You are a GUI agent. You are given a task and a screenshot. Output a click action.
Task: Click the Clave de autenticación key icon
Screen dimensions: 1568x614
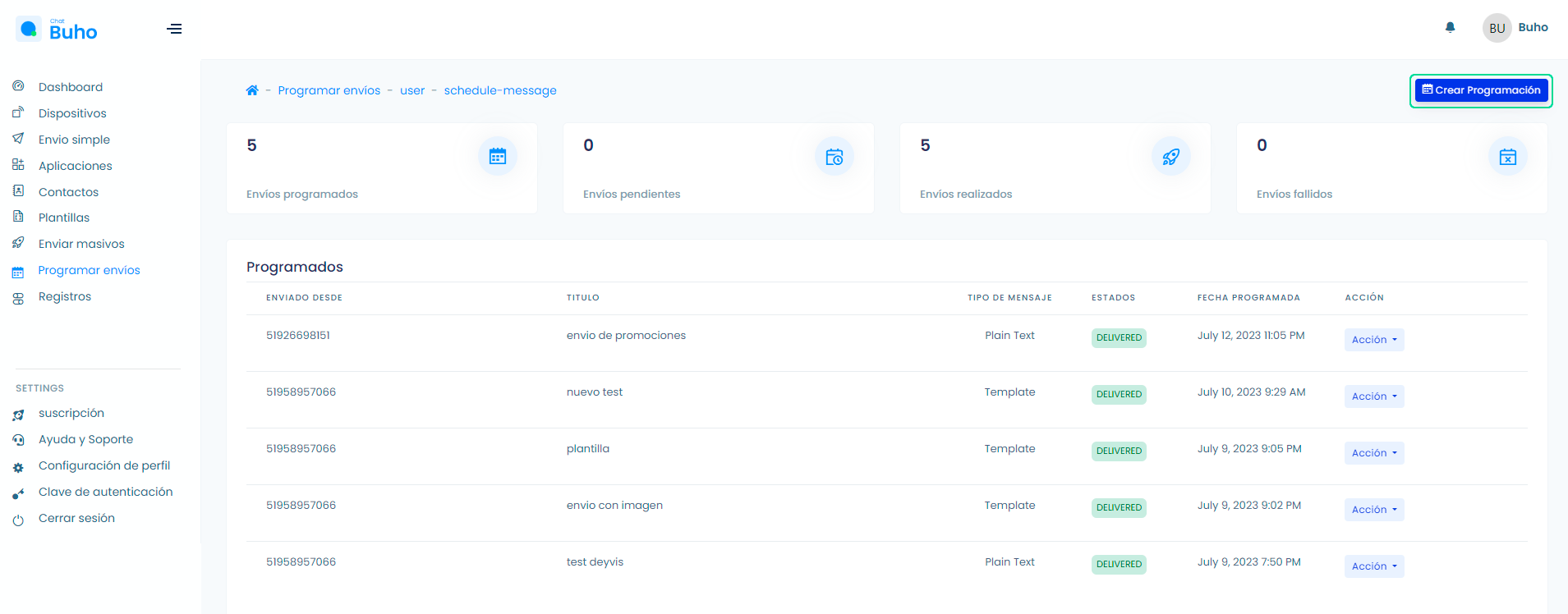(x=18, y=493)
